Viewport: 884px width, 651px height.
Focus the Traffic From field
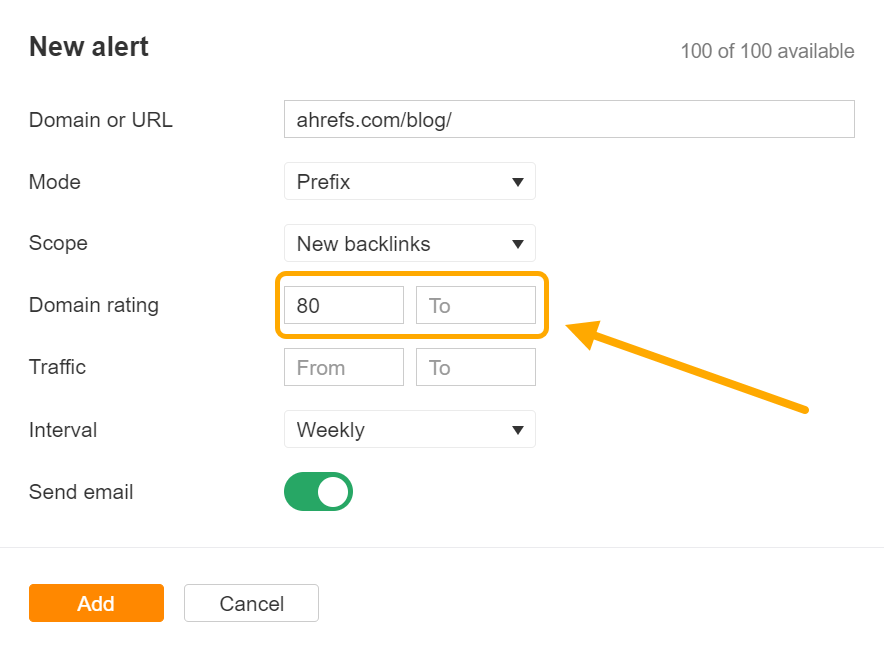point(343,368)
